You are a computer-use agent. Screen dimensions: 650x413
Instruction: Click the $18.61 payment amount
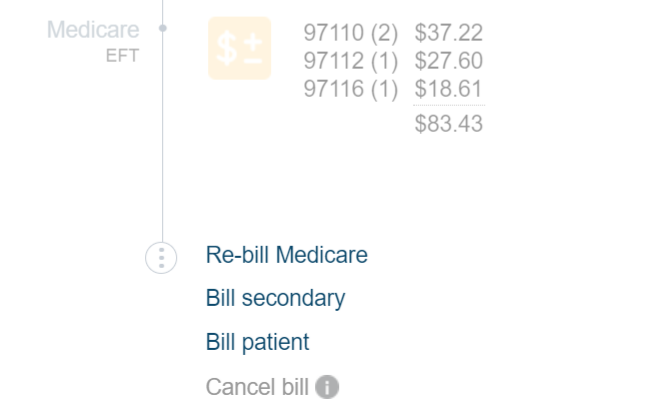click(448, 88)
